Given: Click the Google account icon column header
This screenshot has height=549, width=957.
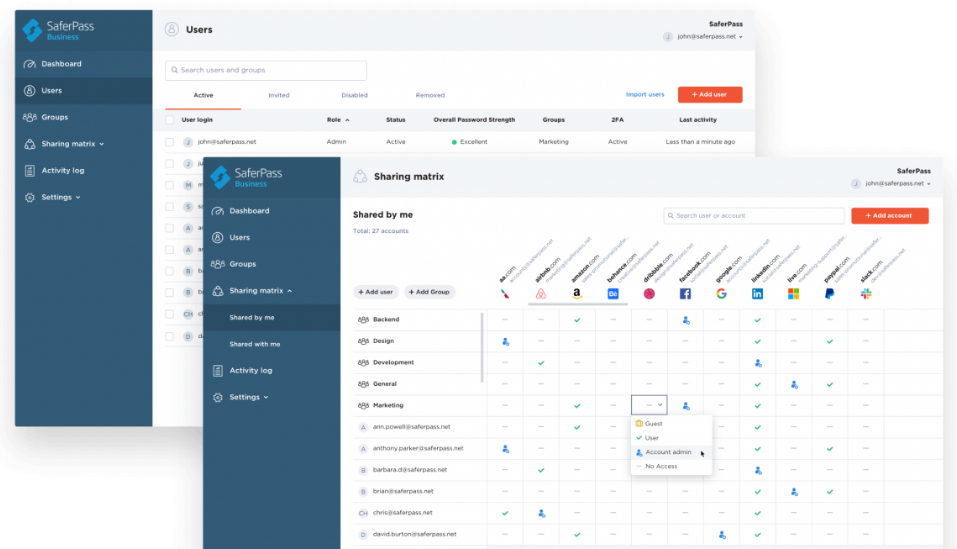Looking at the screenshot, I should tap(721, 294).
